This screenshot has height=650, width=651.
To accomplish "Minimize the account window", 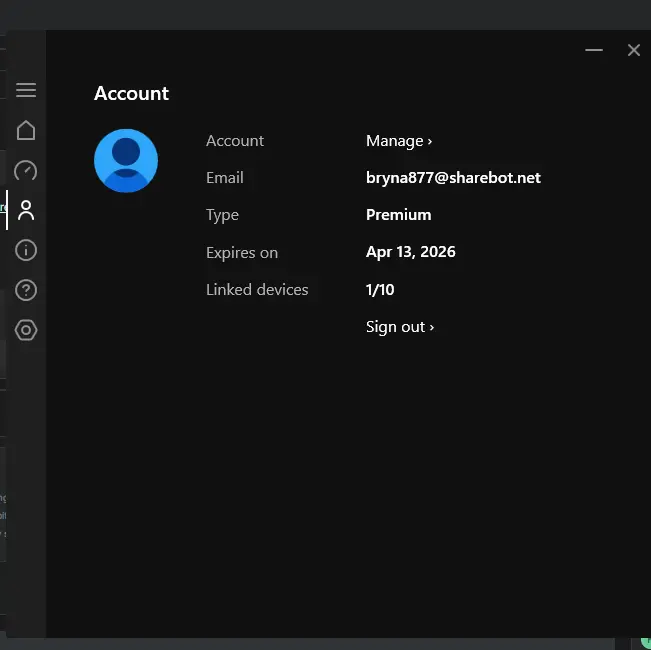I will pos(594,50).
